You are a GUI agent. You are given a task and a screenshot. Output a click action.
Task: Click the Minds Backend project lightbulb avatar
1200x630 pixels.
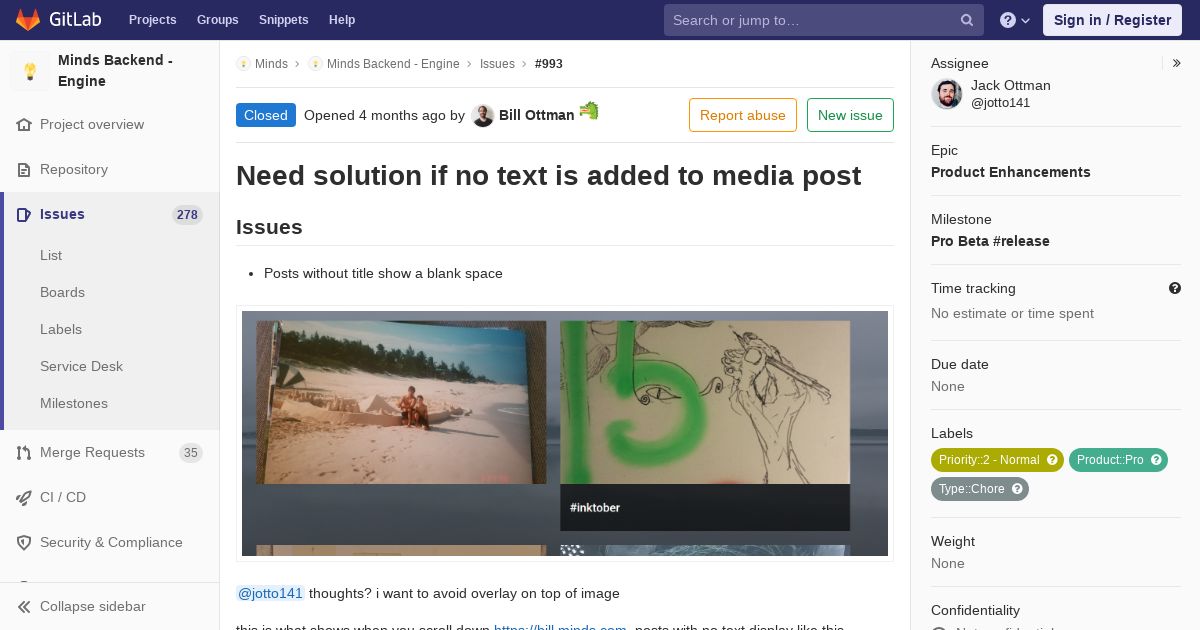click(x=30, y=71)
